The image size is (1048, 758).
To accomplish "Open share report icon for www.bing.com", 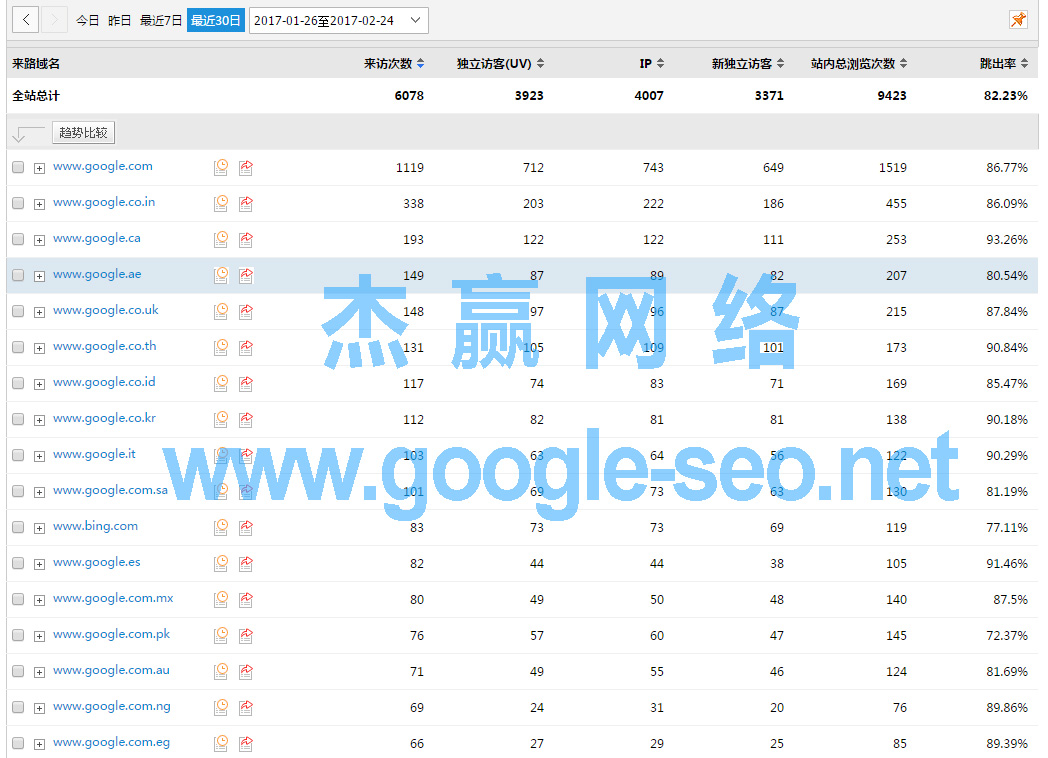I will [246, 528].
